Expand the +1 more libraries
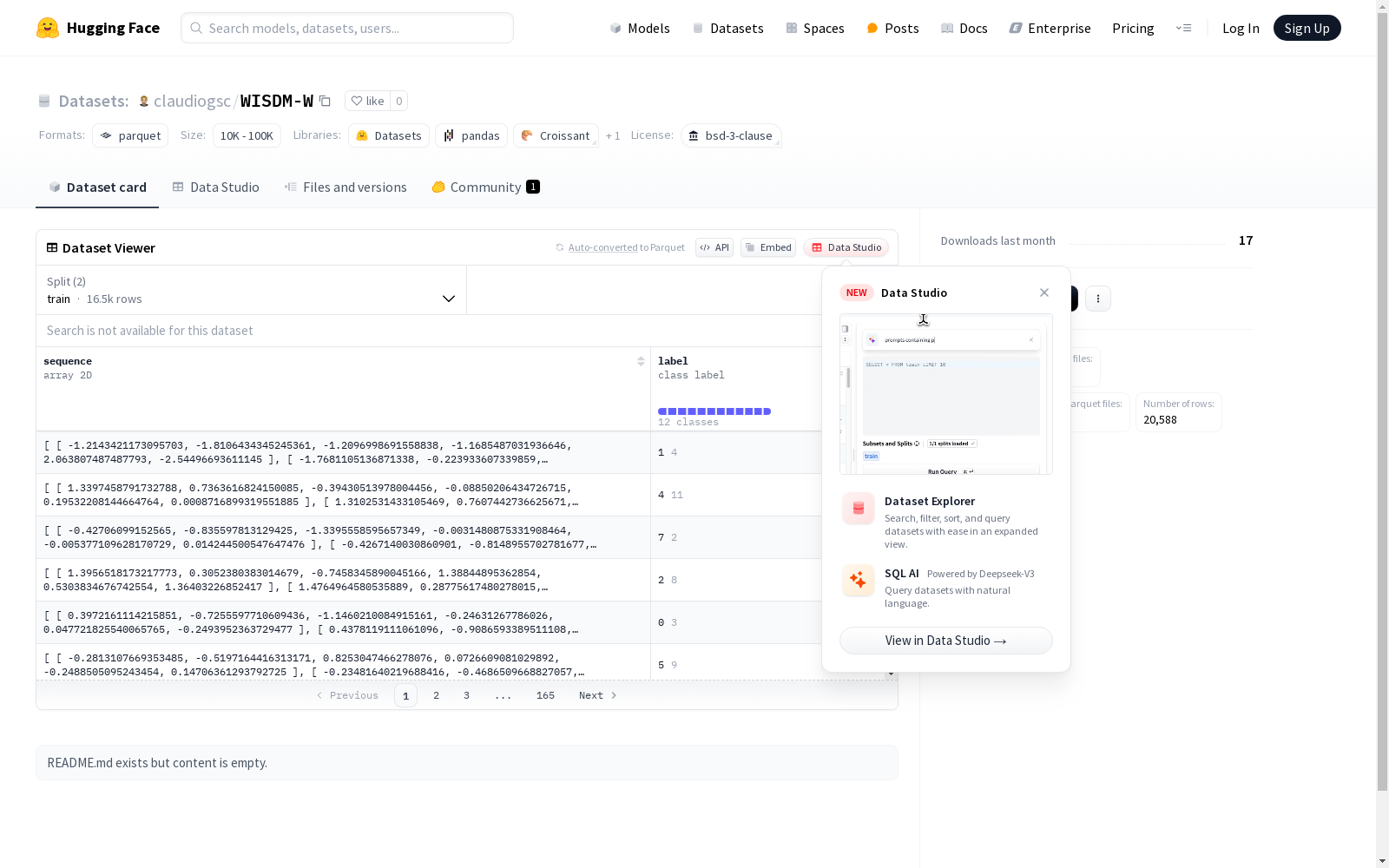1389x868 pixels. pos(613,135)
